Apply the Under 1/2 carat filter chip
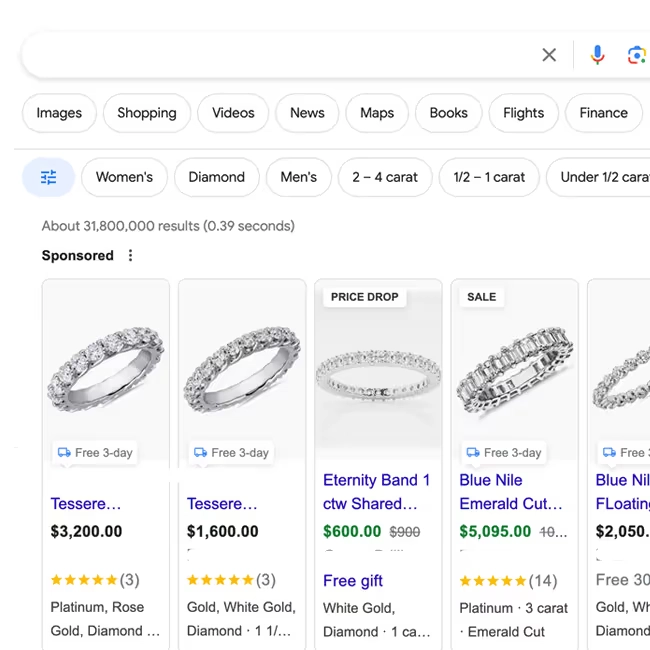Image resolution: width=650 pixels, height=650 pixels. pos(598,177)
